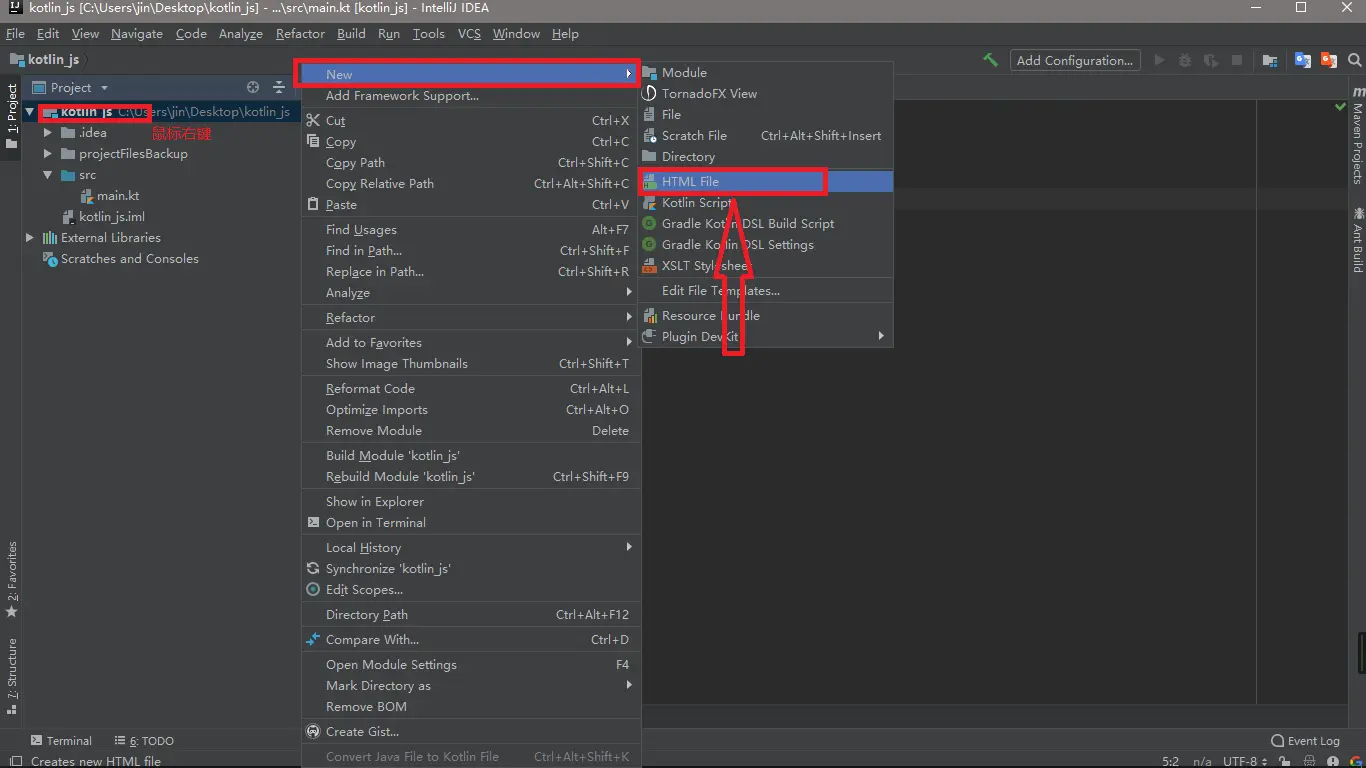Image resolution: width=1366 pixels, height=768 pixels.
Task: Click the Edit Scopes circle icon
Action: 313,589
